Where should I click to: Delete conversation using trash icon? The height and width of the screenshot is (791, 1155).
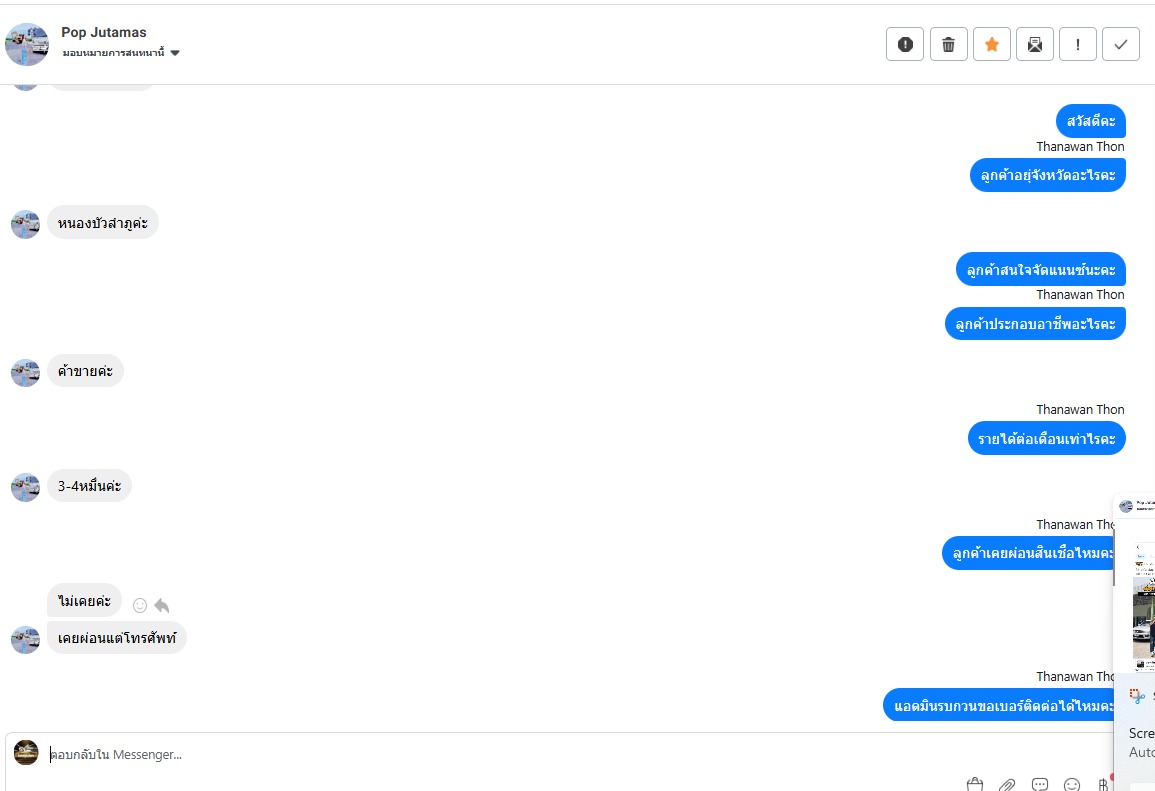point(948,44)
